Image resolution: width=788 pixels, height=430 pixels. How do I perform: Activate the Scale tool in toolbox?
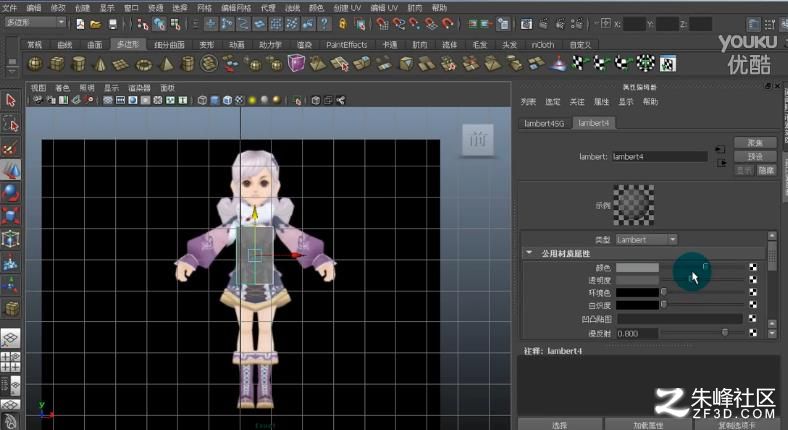[11, 217]
